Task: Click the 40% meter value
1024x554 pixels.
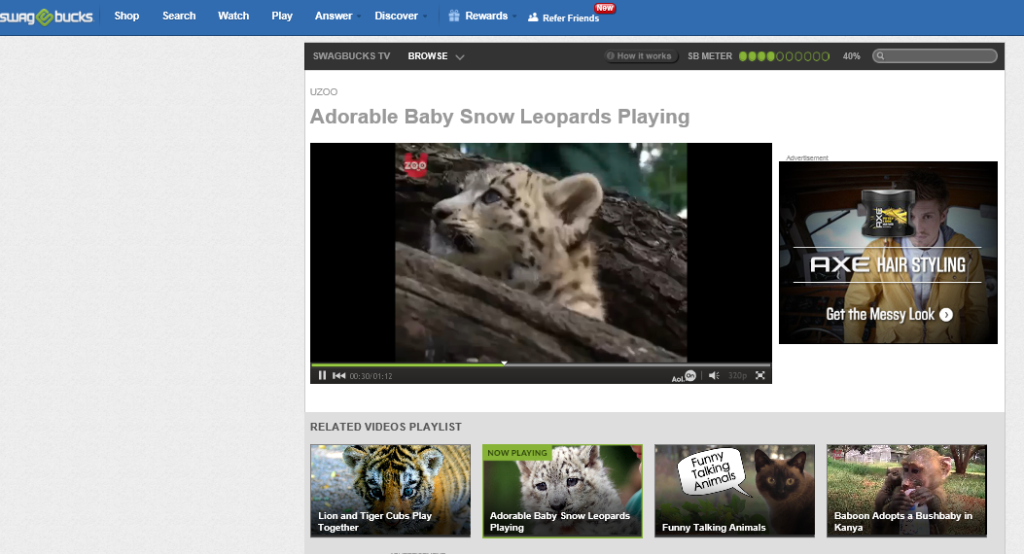Action: pyautogui.click(x=852, y=56)
